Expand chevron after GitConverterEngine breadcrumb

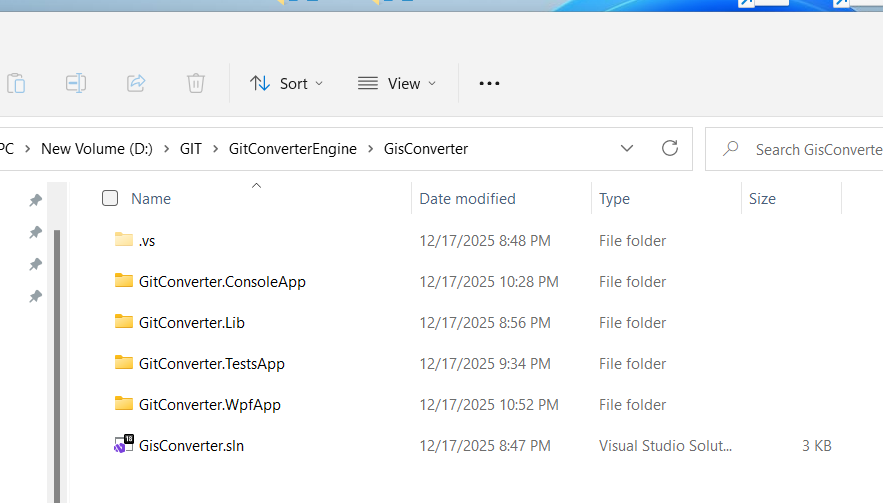click(371, 149)
